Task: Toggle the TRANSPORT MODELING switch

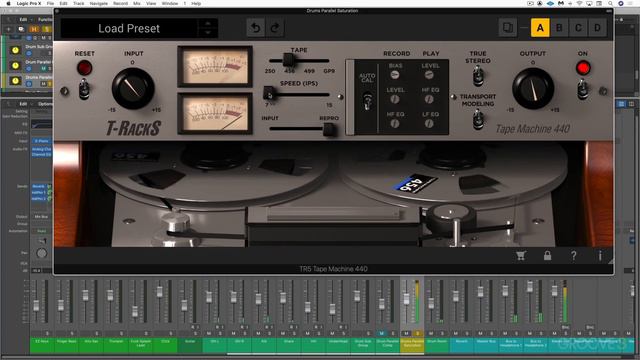Action: tap(478, 120)
